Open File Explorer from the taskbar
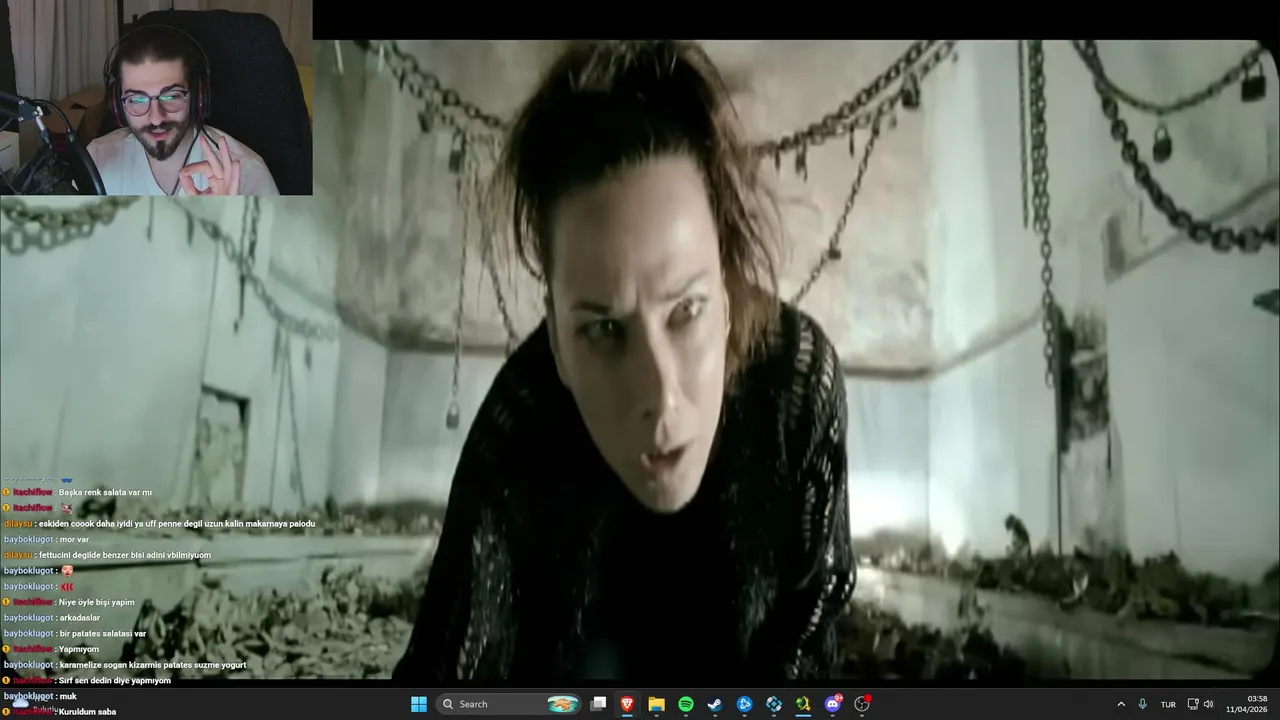Viewport: 1280px width, 720px height. point(656,704)
